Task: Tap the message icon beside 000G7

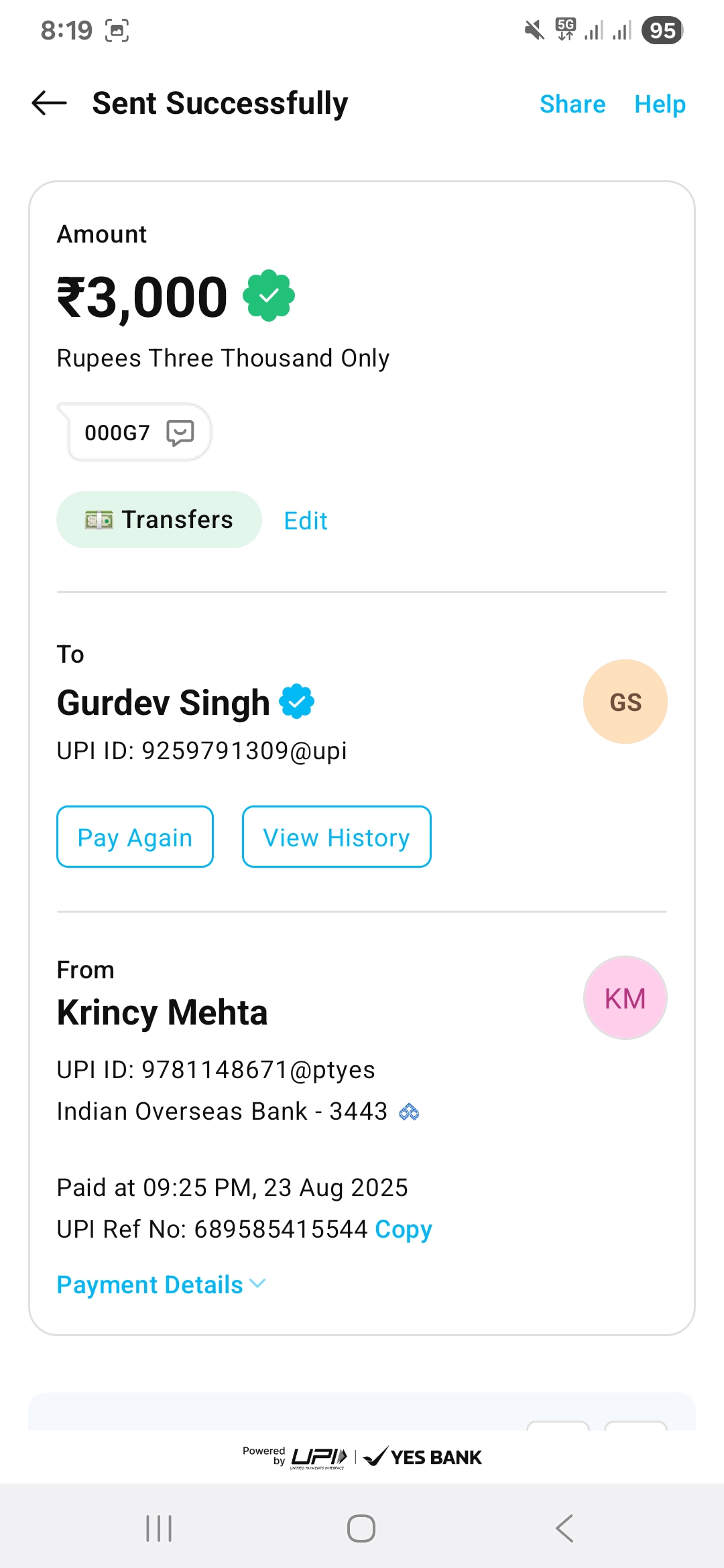Action: [180, 433]
